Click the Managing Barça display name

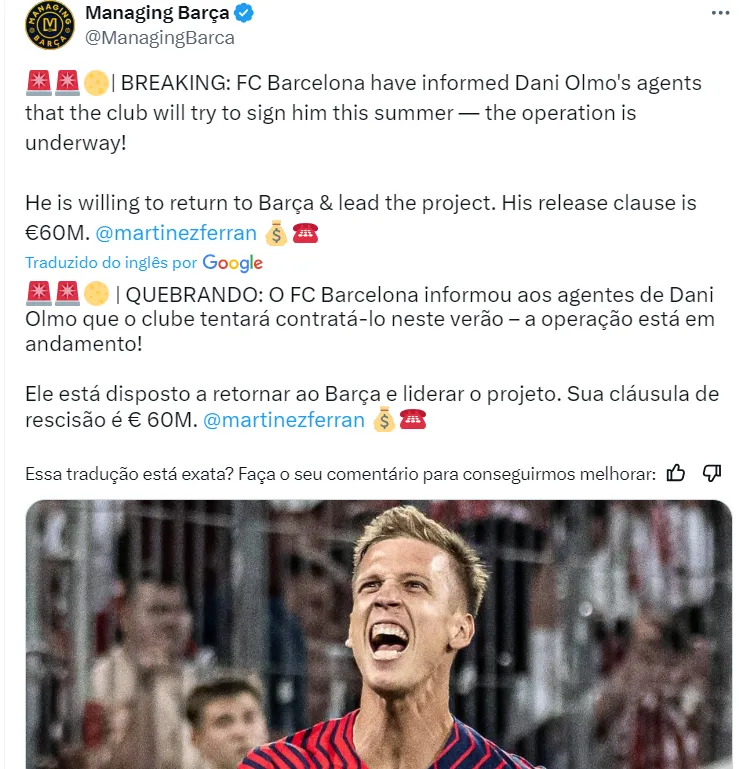(x=157, y=13)
